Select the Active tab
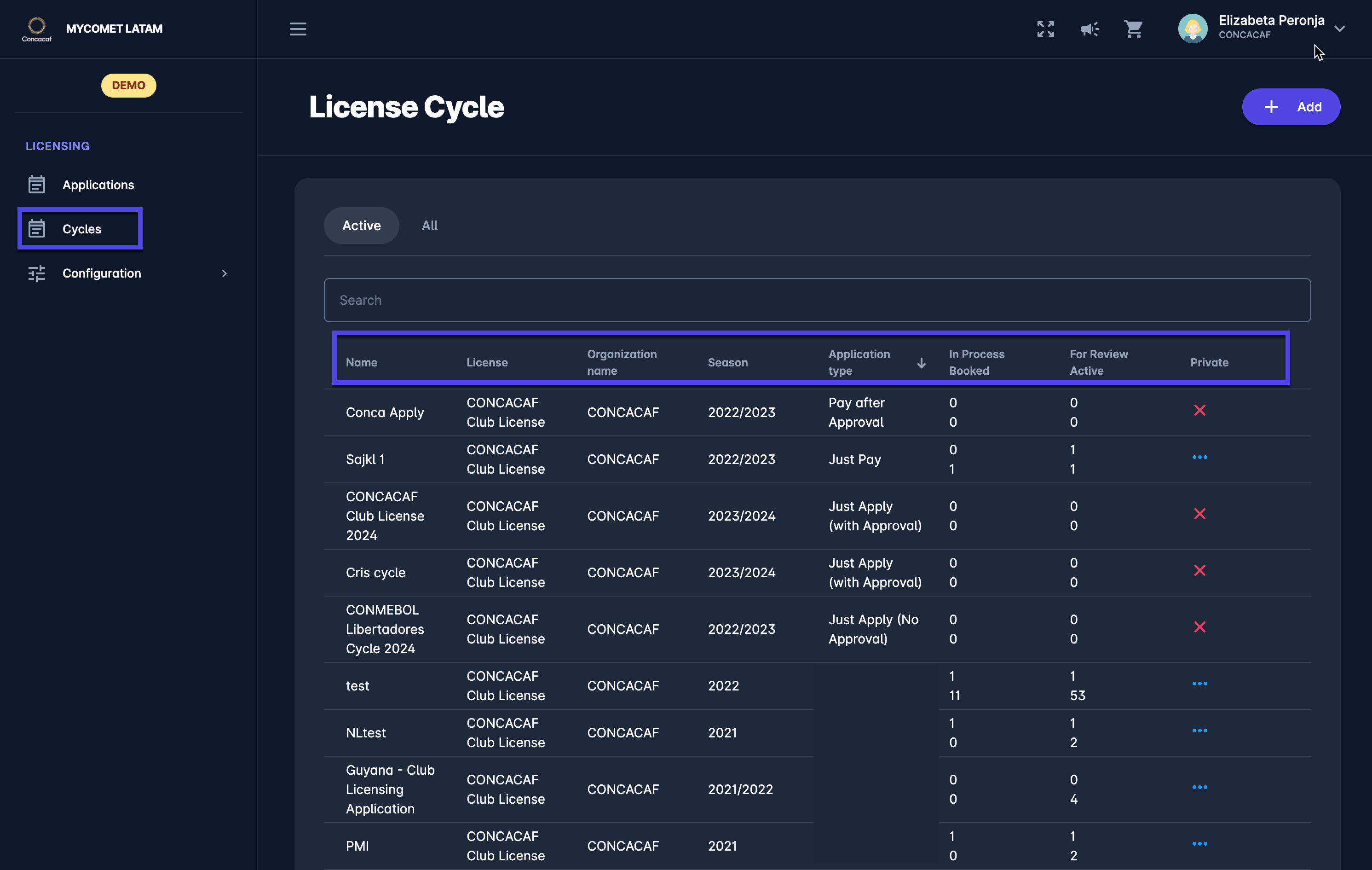1372x870 pixels. pos(361,226)
